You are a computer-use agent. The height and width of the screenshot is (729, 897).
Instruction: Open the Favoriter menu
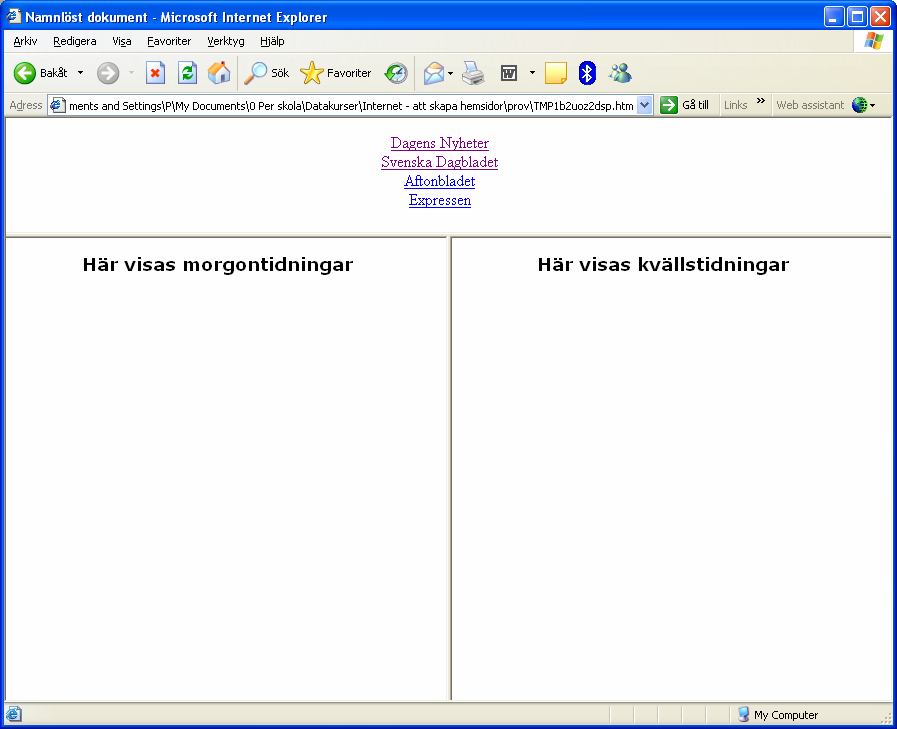[x=169, y=41]
